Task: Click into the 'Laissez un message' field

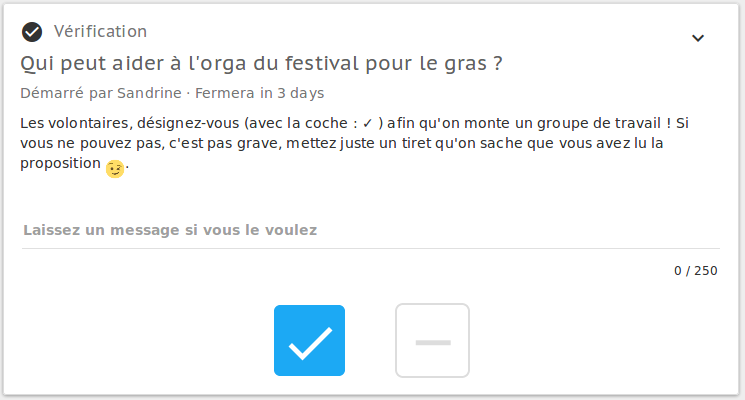Action: [x=371, y=230]
